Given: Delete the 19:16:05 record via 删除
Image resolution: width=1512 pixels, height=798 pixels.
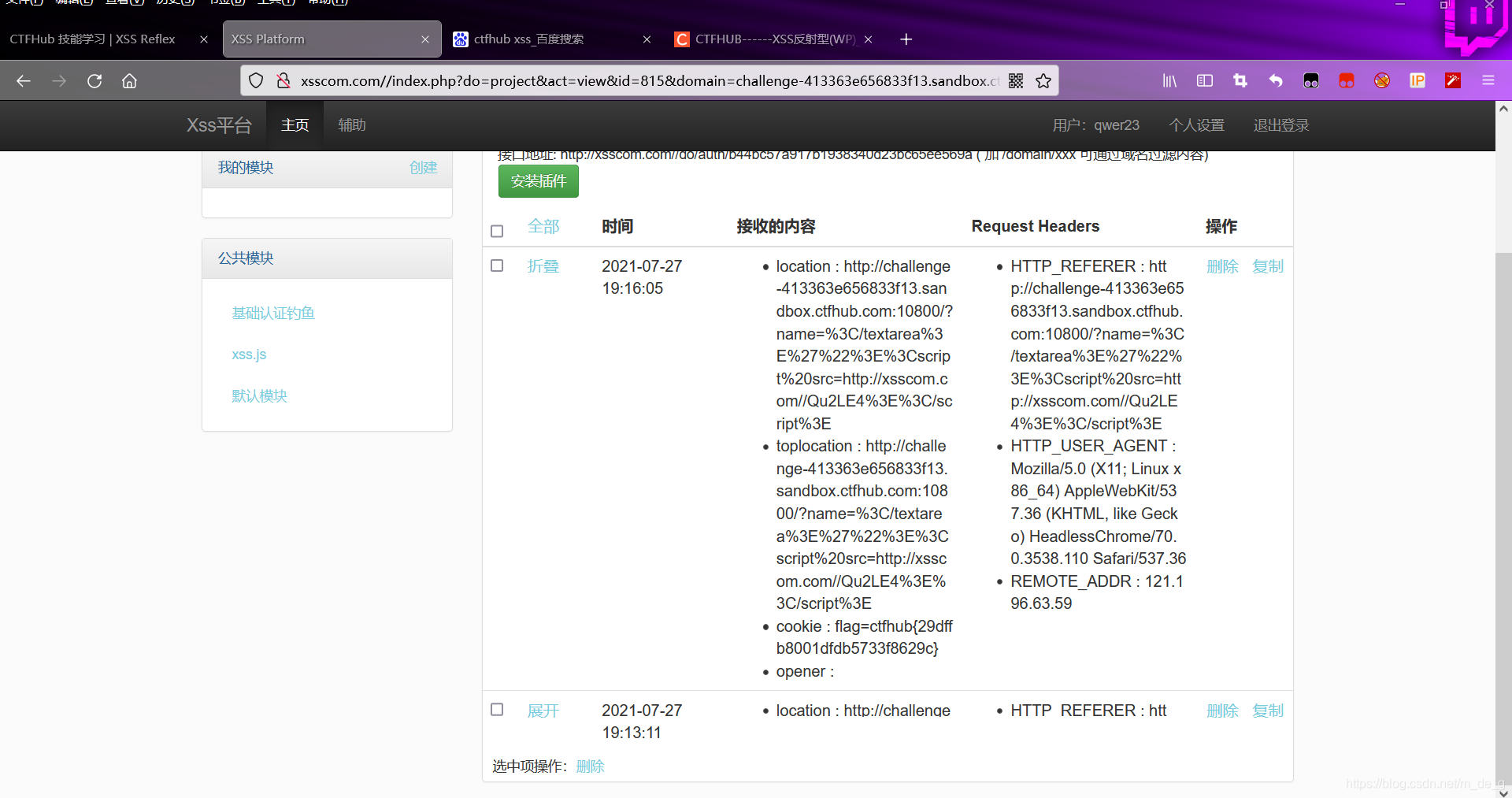Looking at the screenshot, I should (1222, 266).
